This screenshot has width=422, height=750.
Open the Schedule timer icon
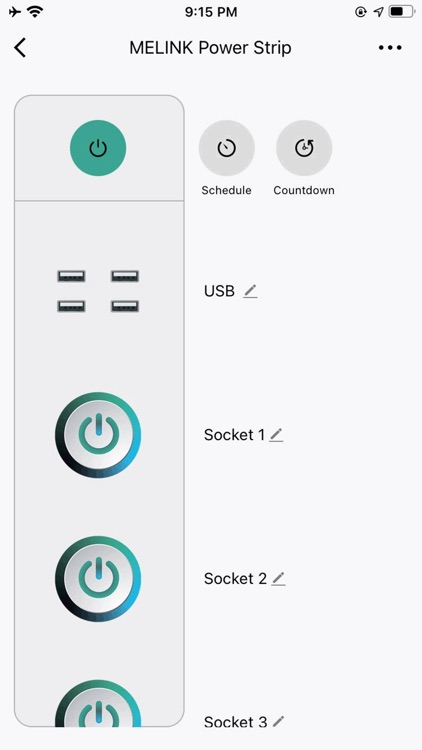(227, 148)
